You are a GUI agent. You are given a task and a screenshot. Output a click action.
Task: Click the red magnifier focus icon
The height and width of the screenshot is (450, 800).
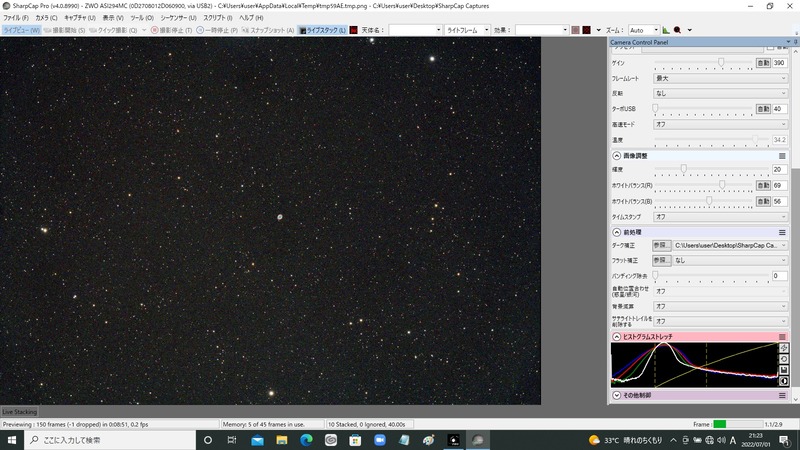point(678,30)
